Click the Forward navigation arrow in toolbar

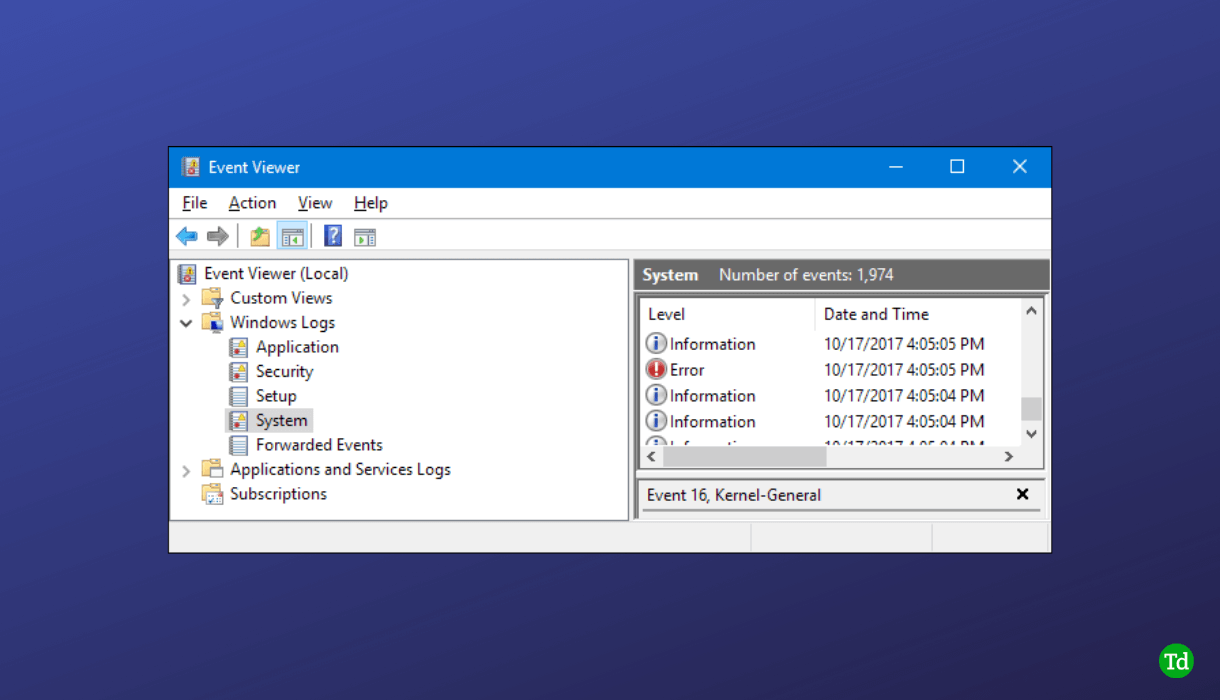point(218,235)
